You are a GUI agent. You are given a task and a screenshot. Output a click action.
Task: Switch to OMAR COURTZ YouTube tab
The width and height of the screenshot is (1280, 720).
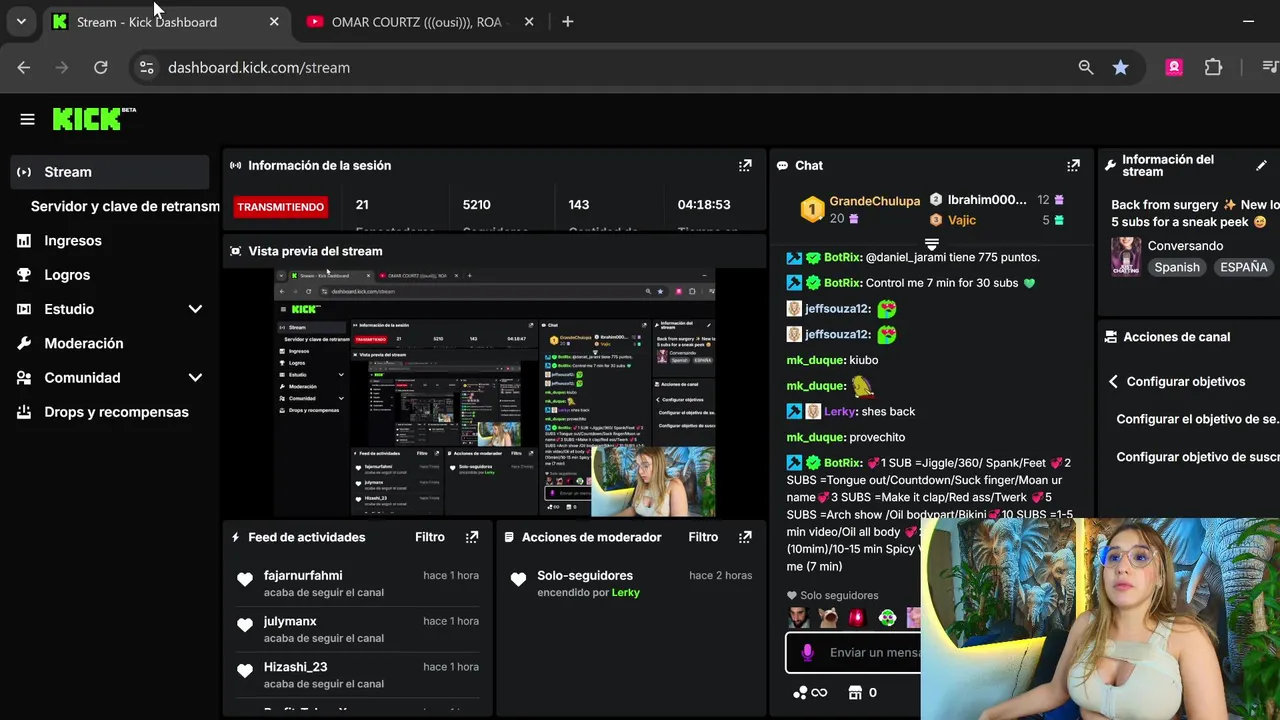pyautogui.click(x=420, y=22)
